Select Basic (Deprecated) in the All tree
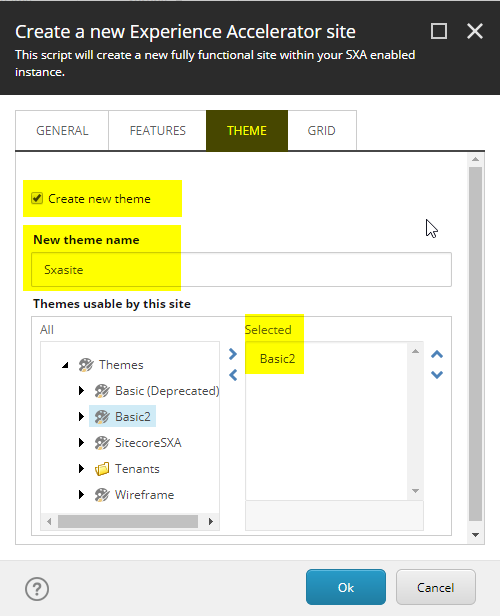500x616 pixels. click(x=167, y=391)
